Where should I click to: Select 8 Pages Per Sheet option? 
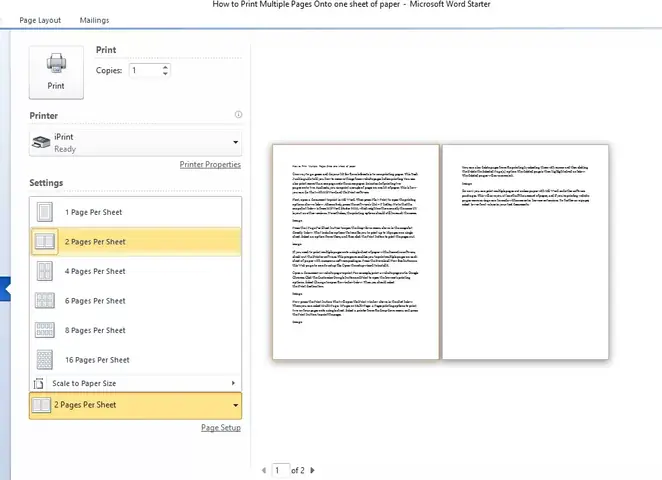pyautogui.click(x=136, y=330)
